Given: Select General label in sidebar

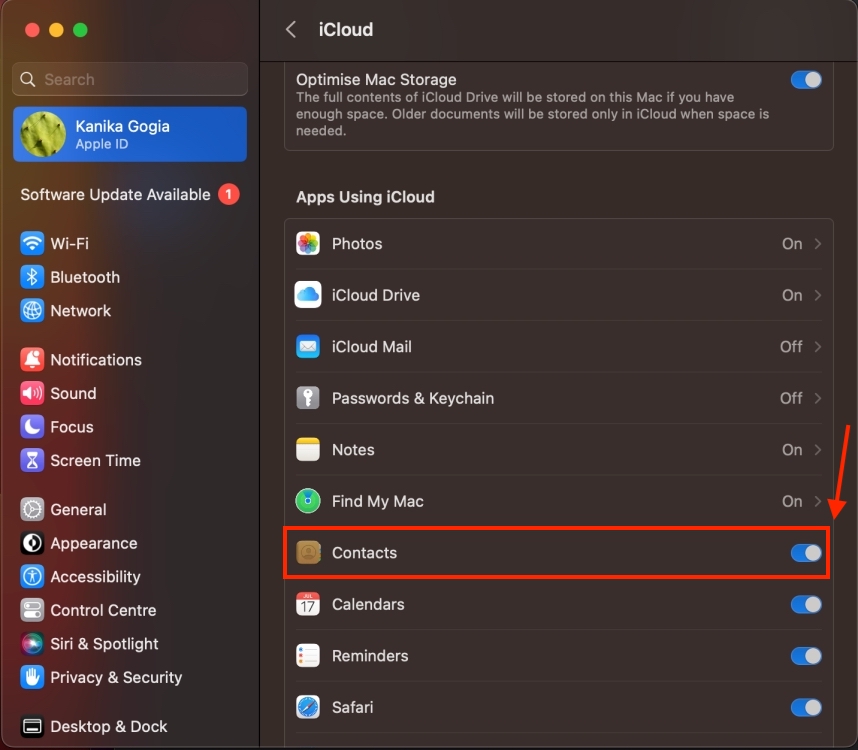Looking at the screenshot, I should [x=78, y=509].
